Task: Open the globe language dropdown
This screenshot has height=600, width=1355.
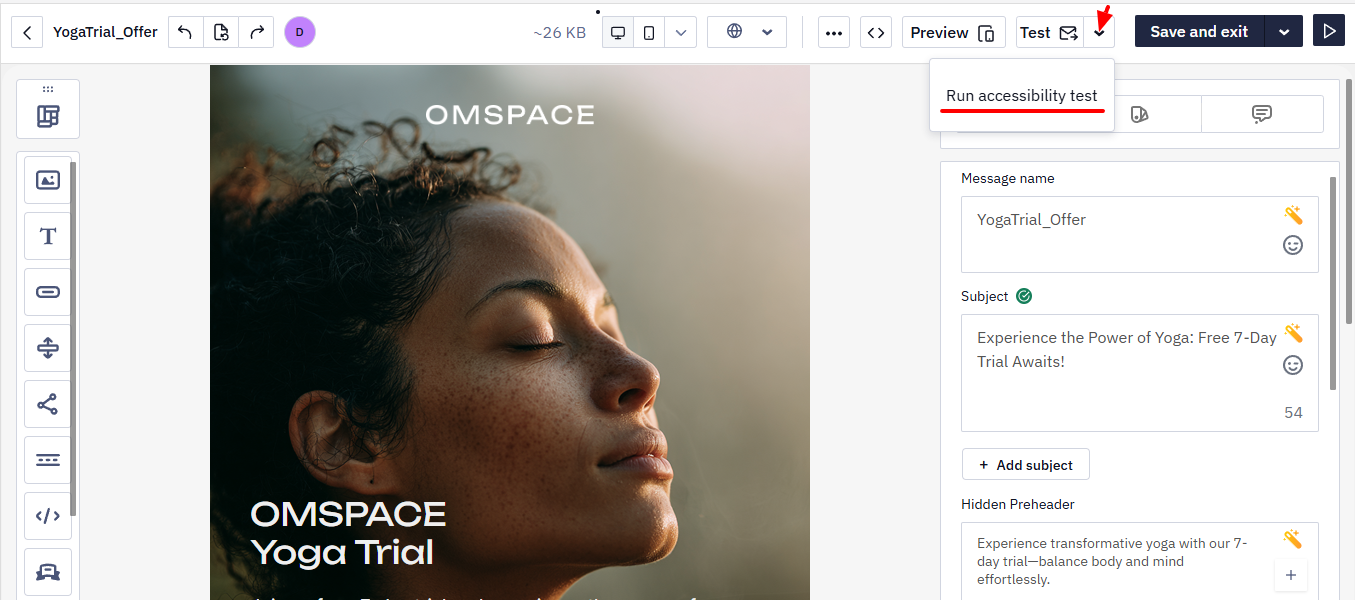Action: point(747,32)
